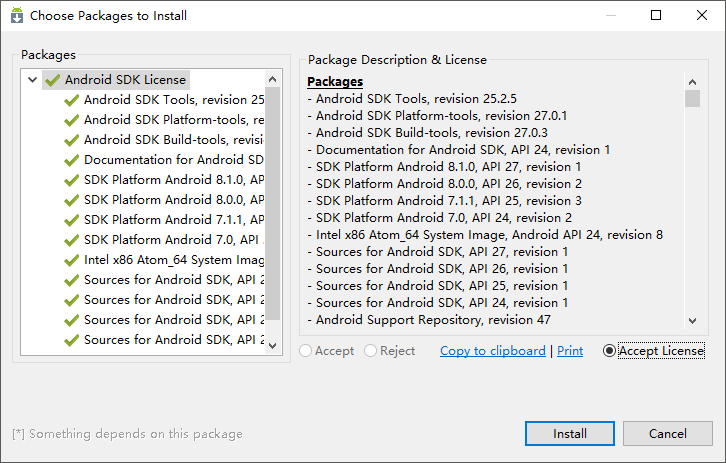Select the Accept radio button

coord(306,351)
